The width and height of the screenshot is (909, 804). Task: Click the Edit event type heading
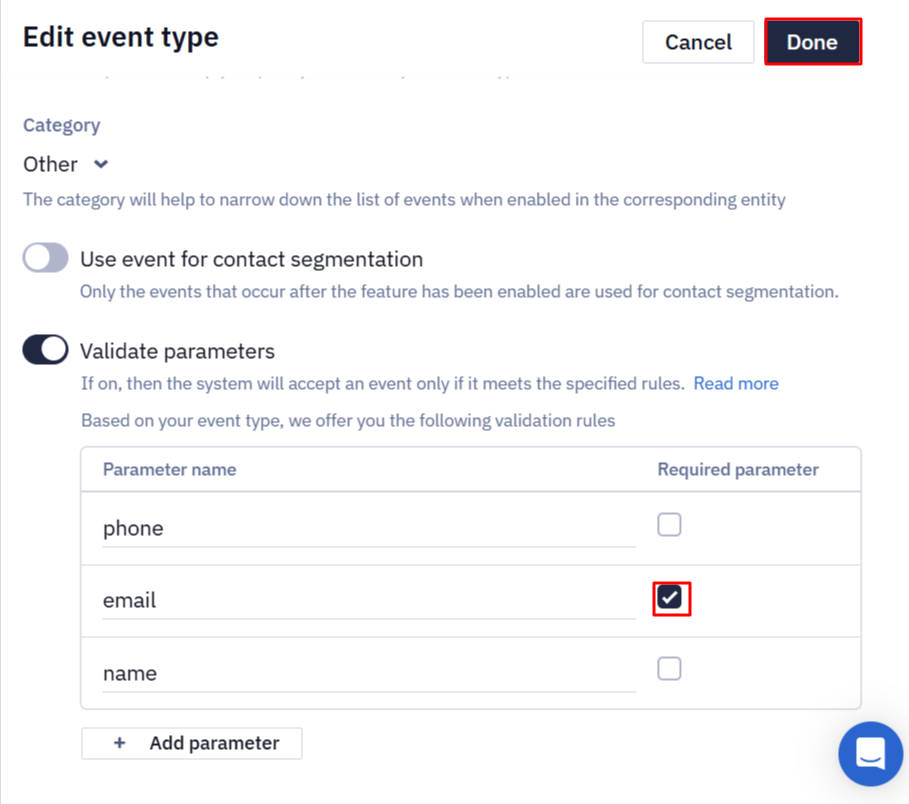[x=121, y=38]
